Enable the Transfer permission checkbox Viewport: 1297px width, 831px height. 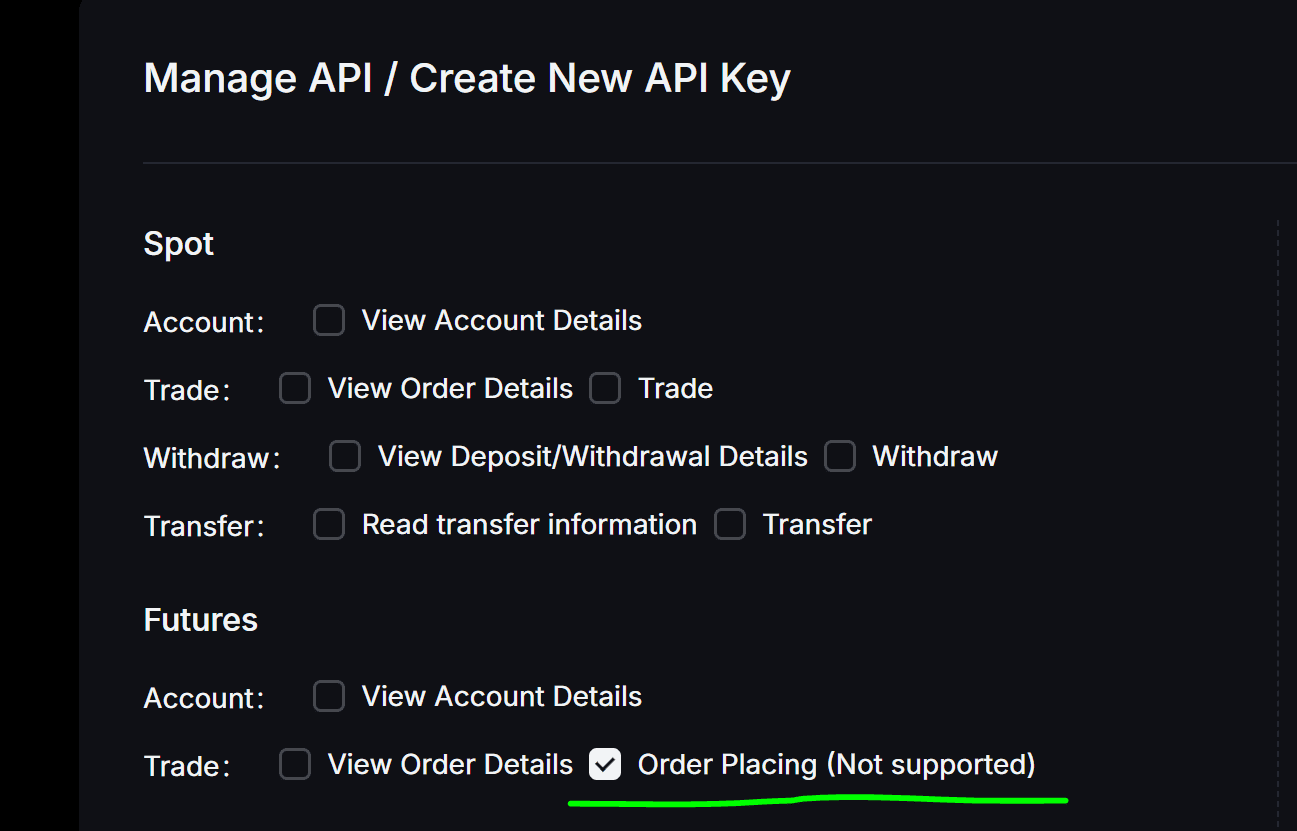pos(730,525)
